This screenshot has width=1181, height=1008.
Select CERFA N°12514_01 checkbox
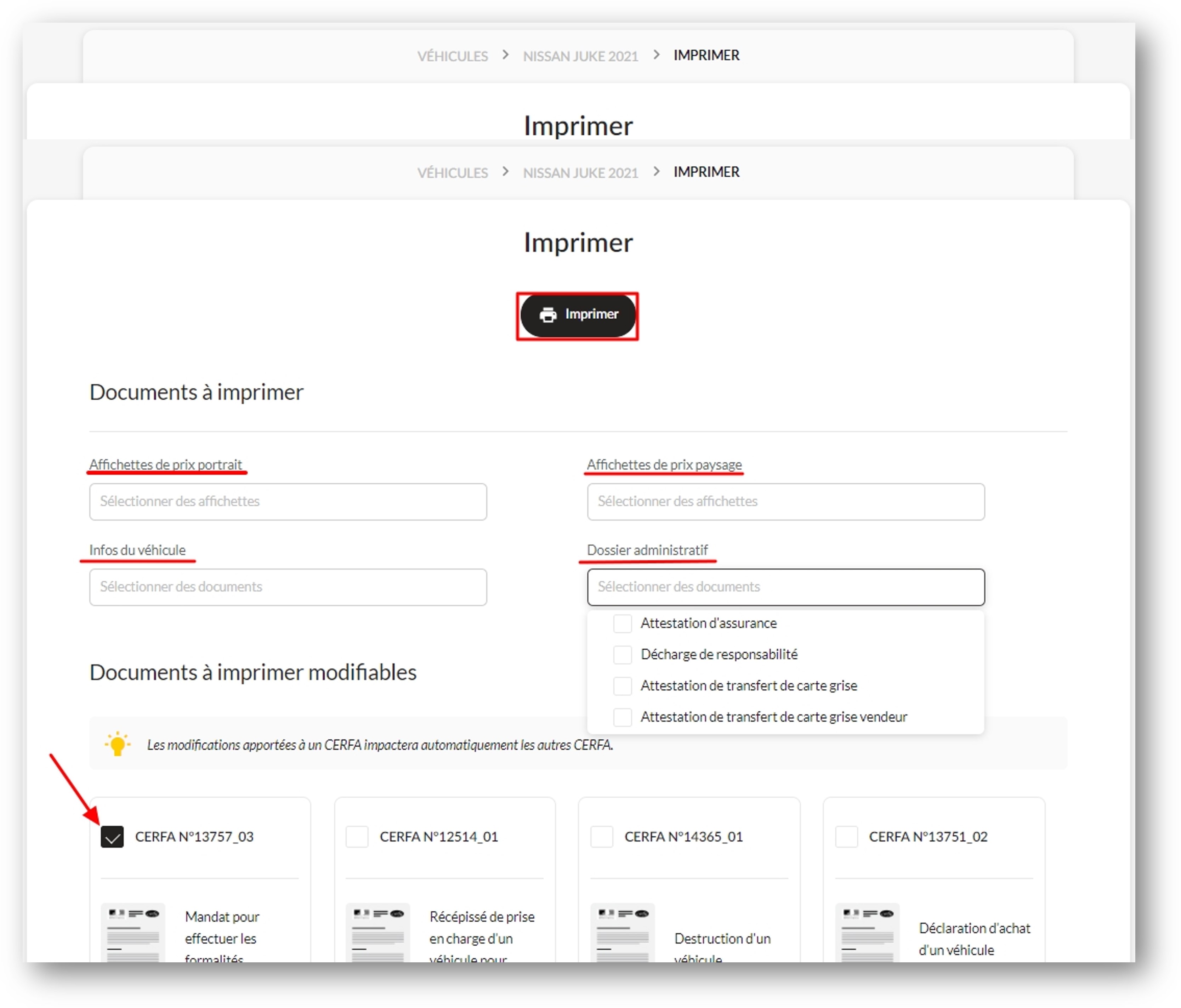tap(357, 837)
